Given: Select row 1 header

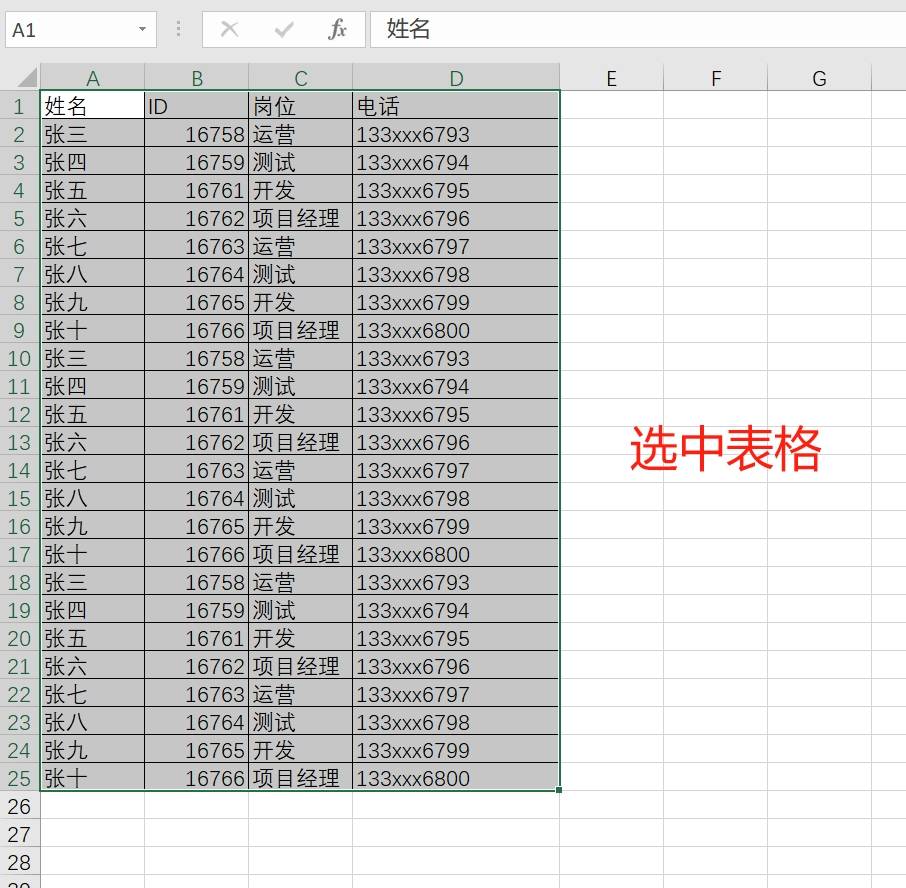Looking at the screenshot, I should (19, 106).
